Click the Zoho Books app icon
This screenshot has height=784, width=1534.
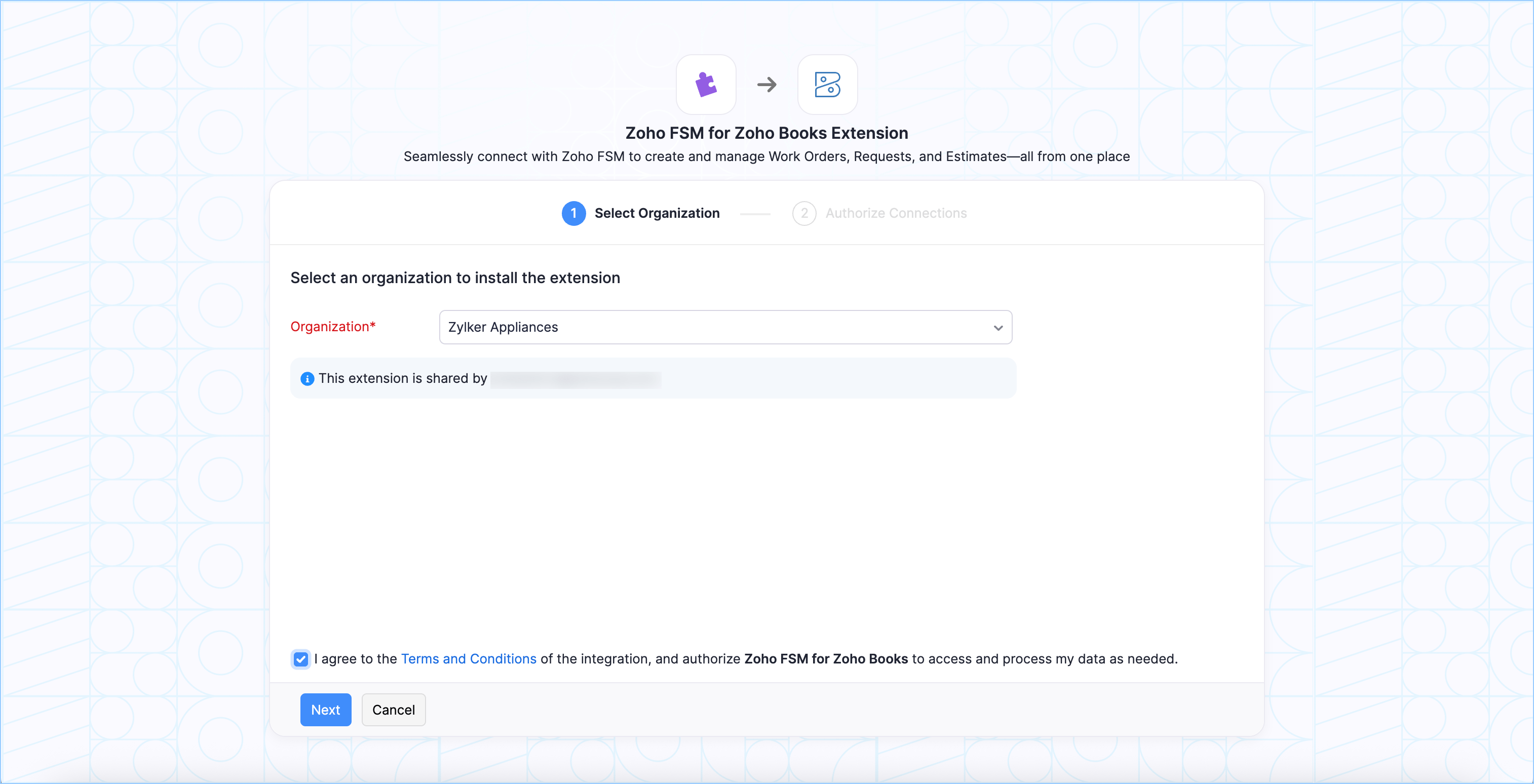(x=827, y=85)
